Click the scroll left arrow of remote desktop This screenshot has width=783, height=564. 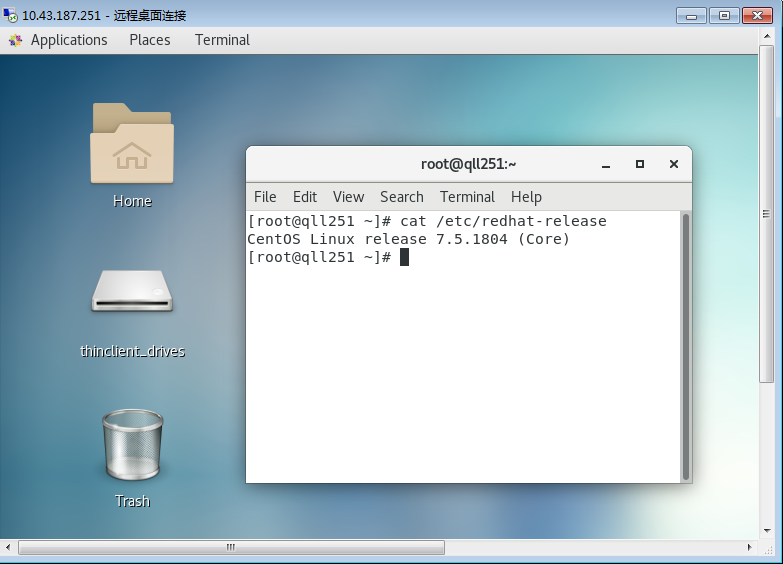[x=7, y=548]
